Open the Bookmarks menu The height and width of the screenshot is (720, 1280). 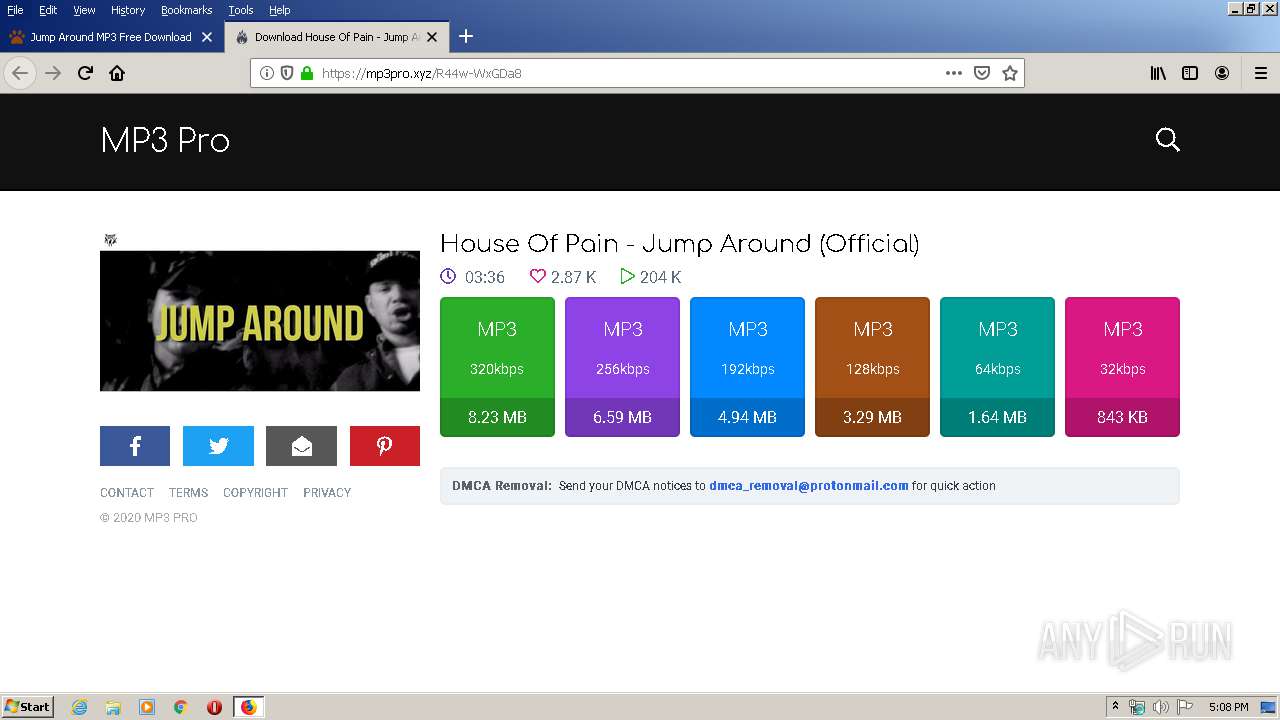186,10
